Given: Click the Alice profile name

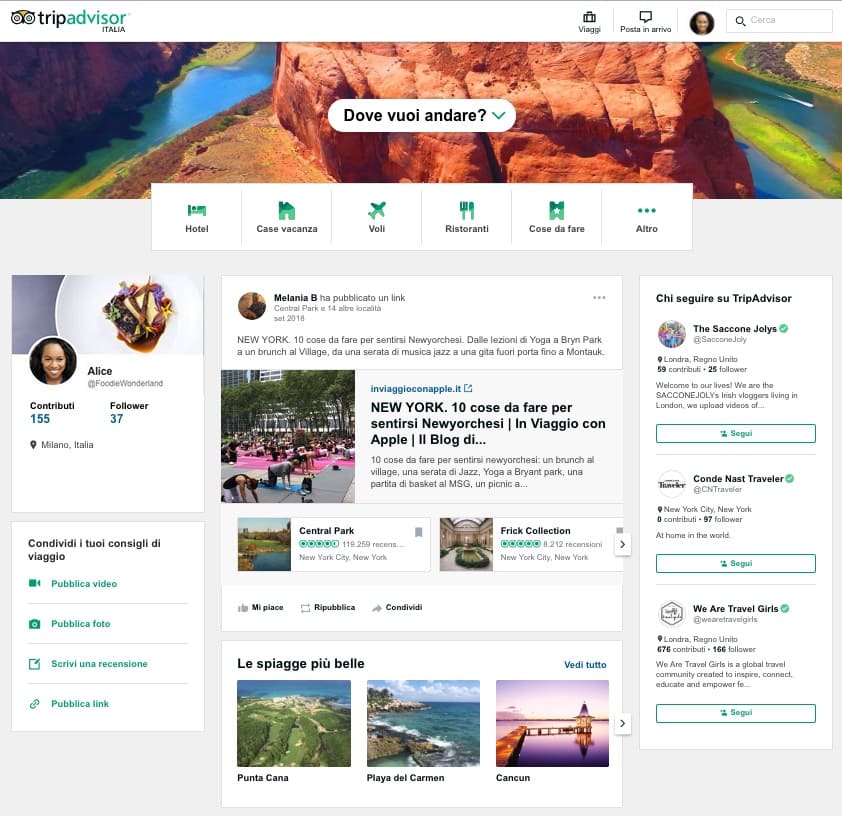Looking at the screenshot, I should tap(100, 371).
